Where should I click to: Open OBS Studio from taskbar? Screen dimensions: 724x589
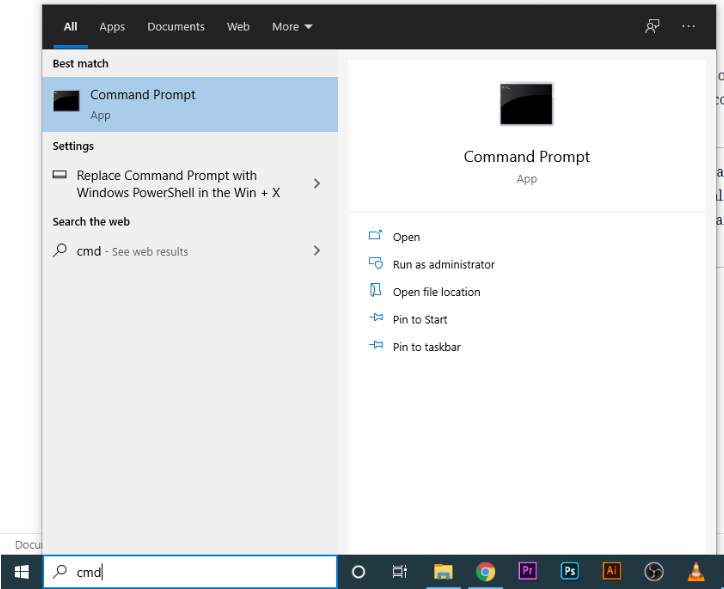[654, 572]
